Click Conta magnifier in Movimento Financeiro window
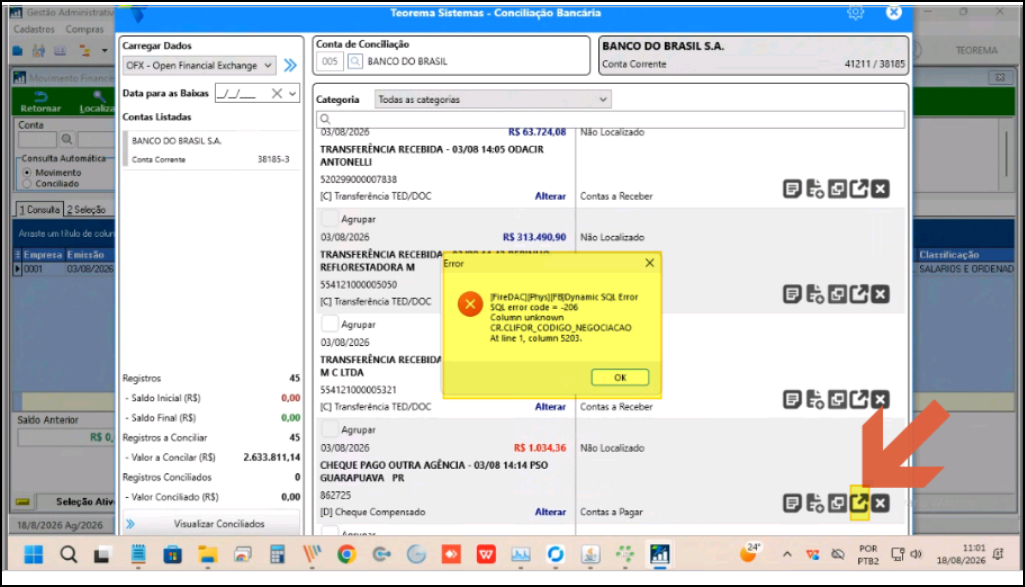 point(67,139)
